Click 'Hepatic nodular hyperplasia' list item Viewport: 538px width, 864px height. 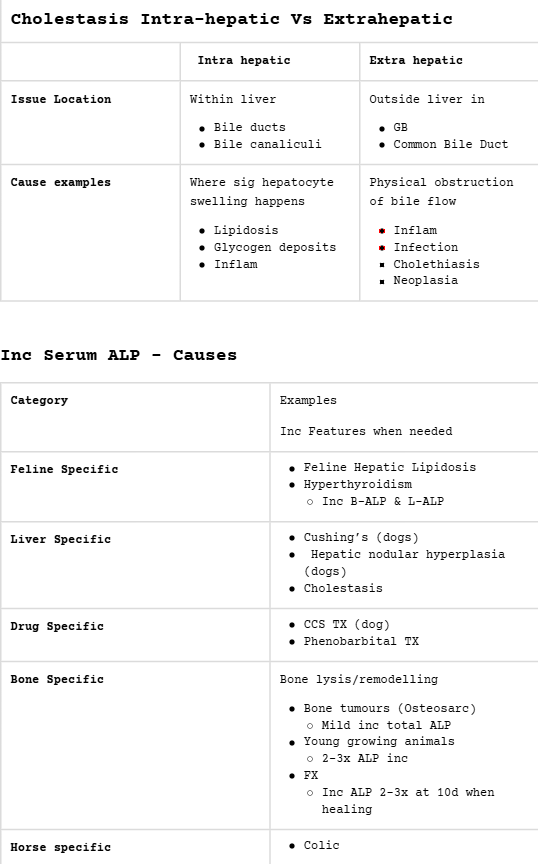tap(407, 554)
